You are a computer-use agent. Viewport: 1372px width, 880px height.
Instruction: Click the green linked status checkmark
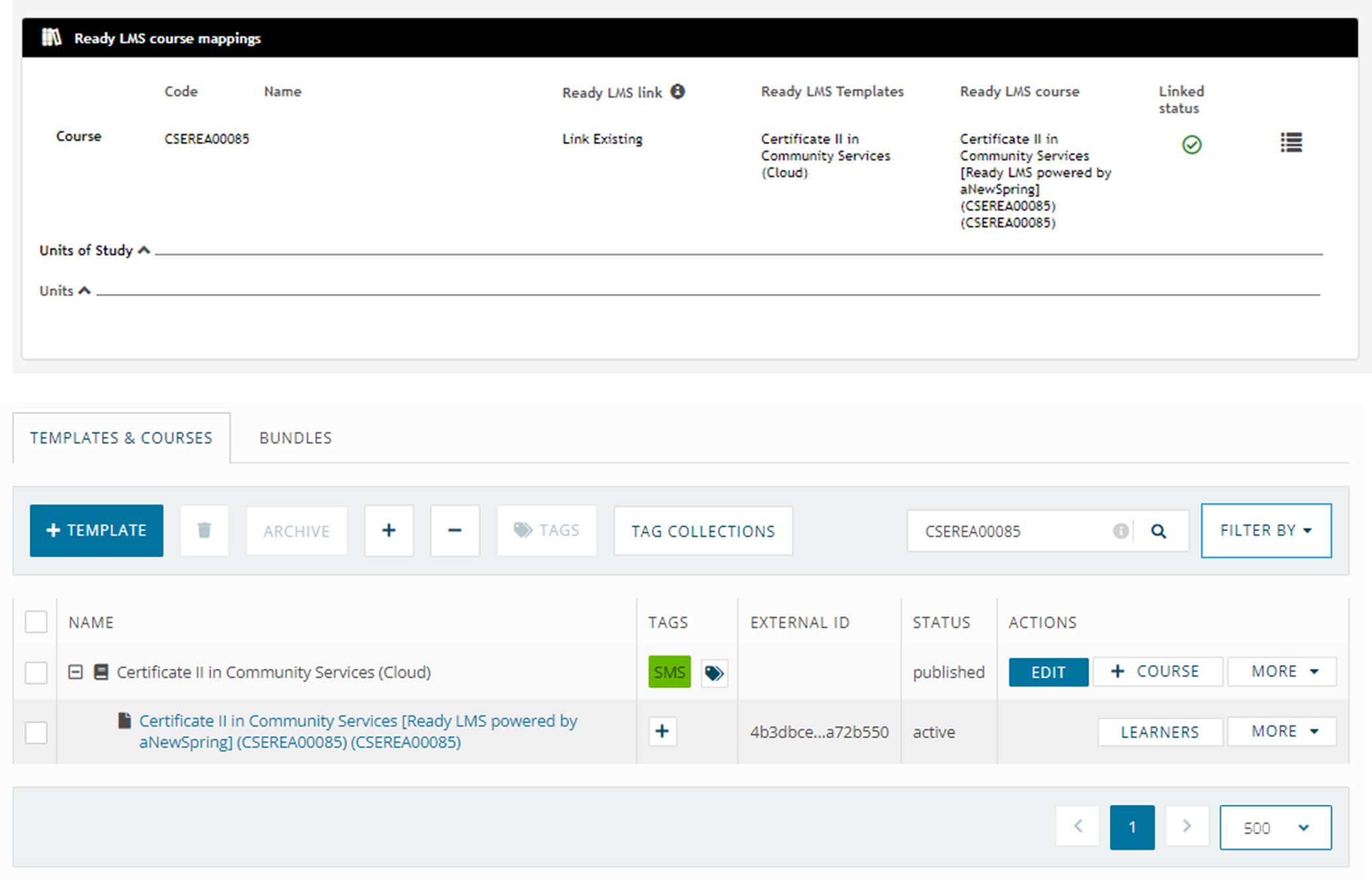click(1191, 144)
